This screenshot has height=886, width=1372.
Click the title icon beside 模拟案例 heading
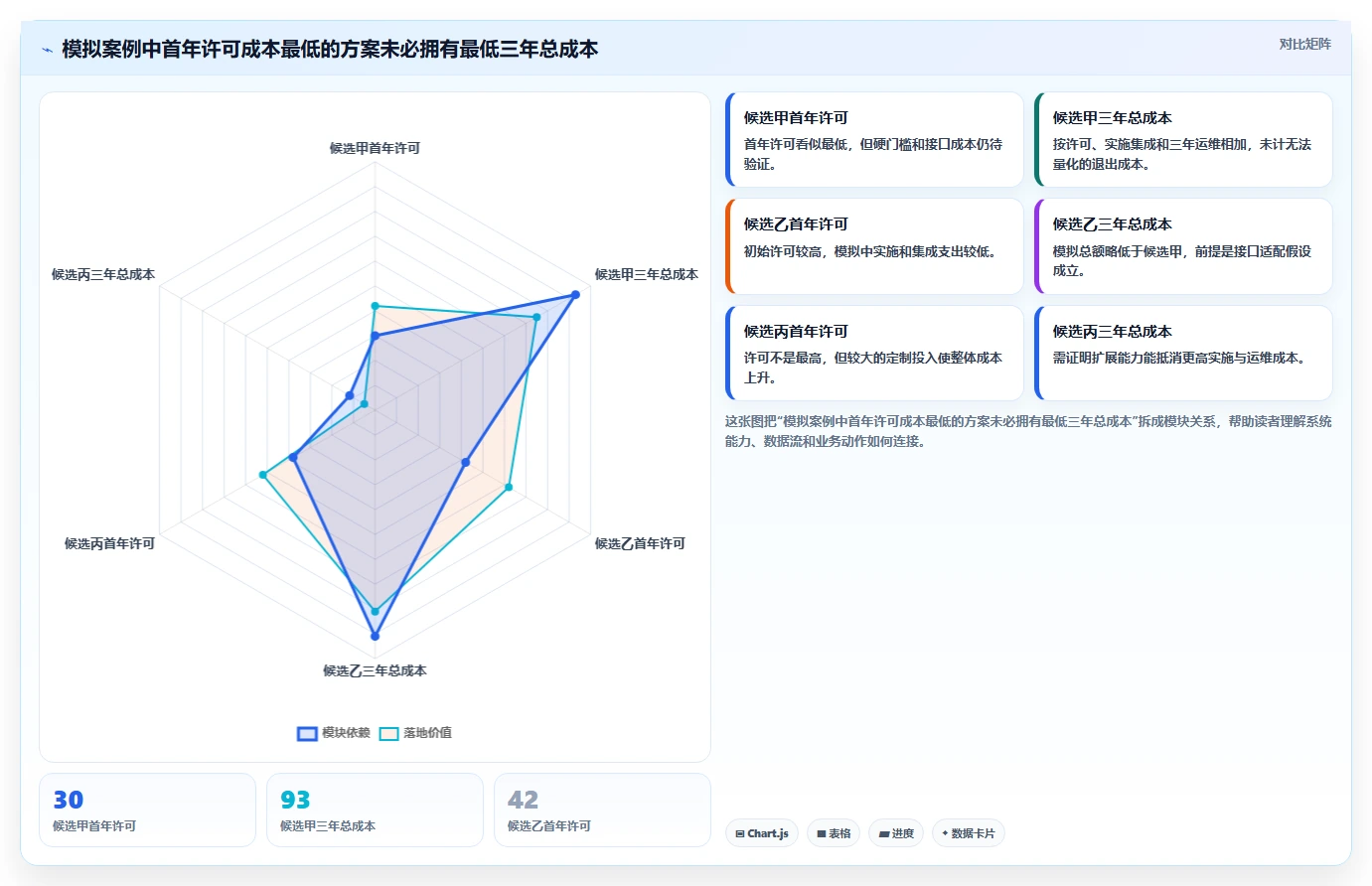(47, 50)
